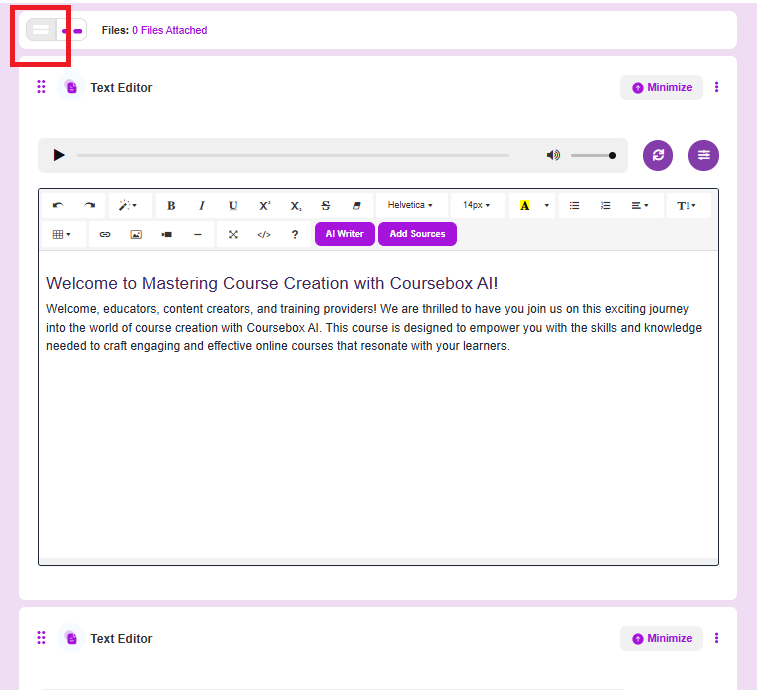Open first Text Editor three-dot options menu
Viewport: 757px width, 690px height.
(x=716, y=87)
